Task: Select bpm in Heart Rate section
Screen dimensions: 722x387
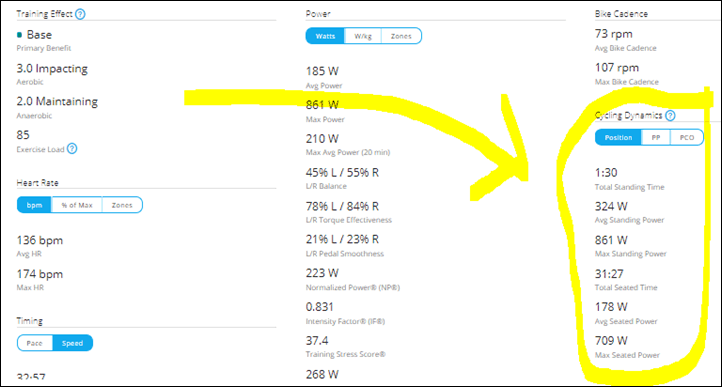Action: 35,205
